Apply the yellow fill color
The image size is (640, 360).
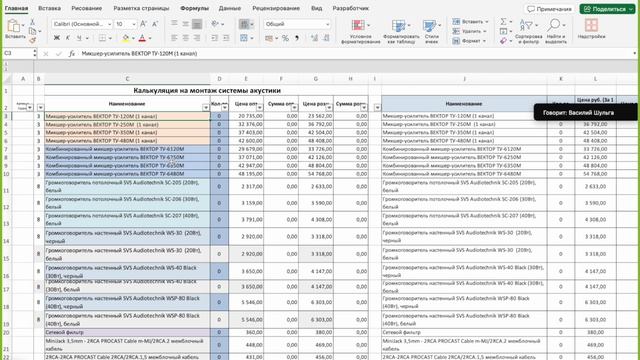(x=125, y=38)
